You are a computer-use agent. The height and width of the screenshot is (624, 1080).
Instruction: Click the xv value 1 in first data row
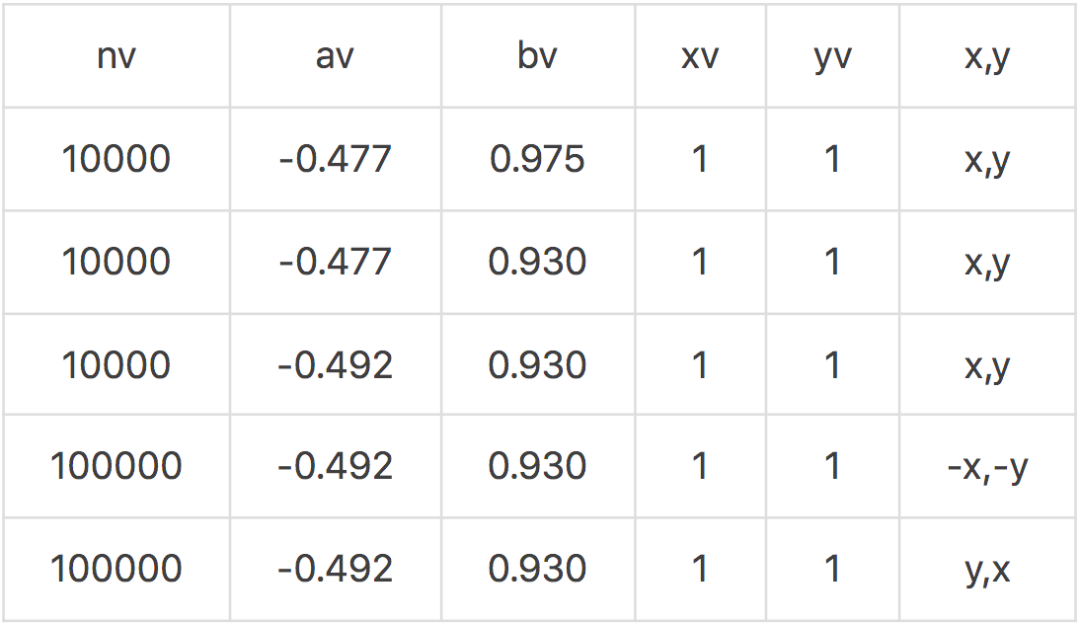tap(699, 160)
